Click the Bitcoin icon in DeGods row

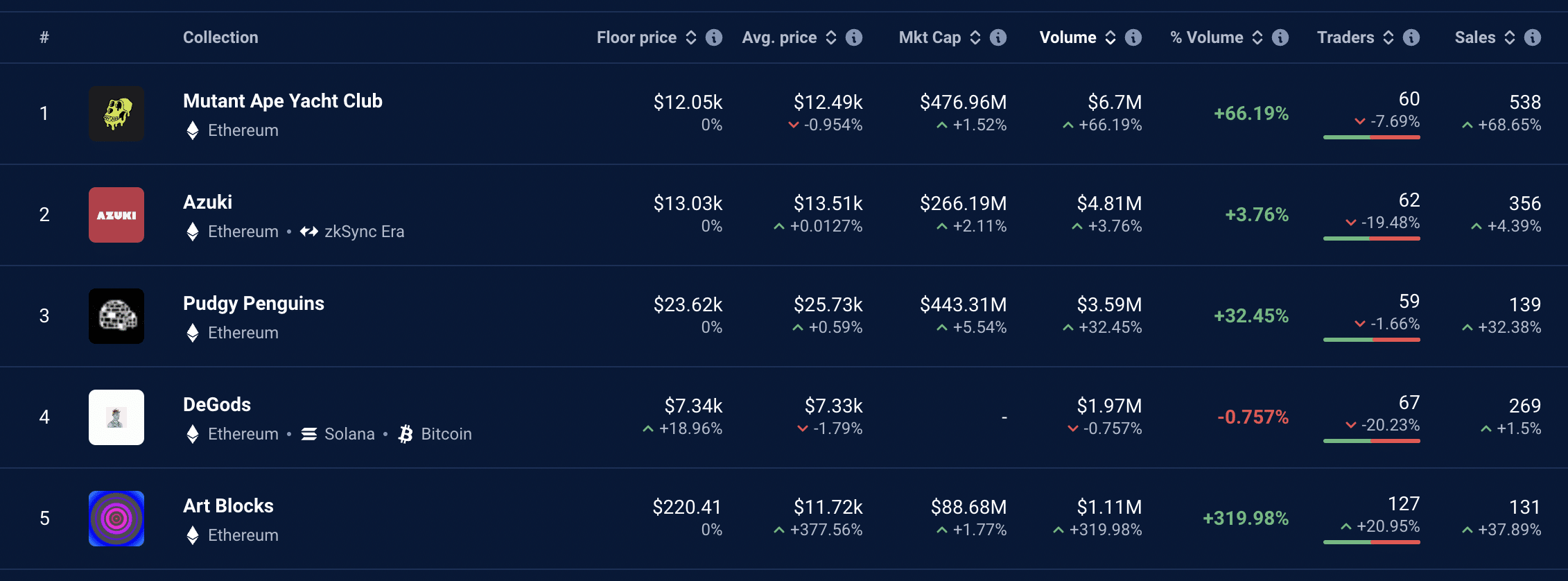click(406, 434)
